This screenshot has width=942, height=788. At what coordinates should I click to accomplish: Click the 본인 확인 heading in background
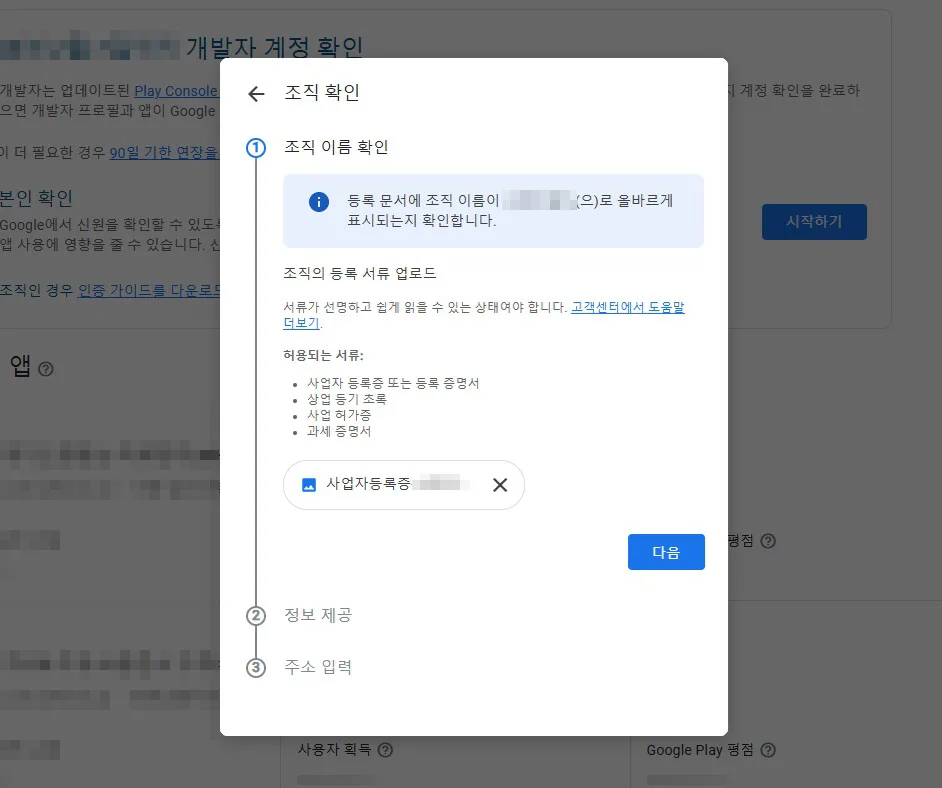click(x=36, y=198)
